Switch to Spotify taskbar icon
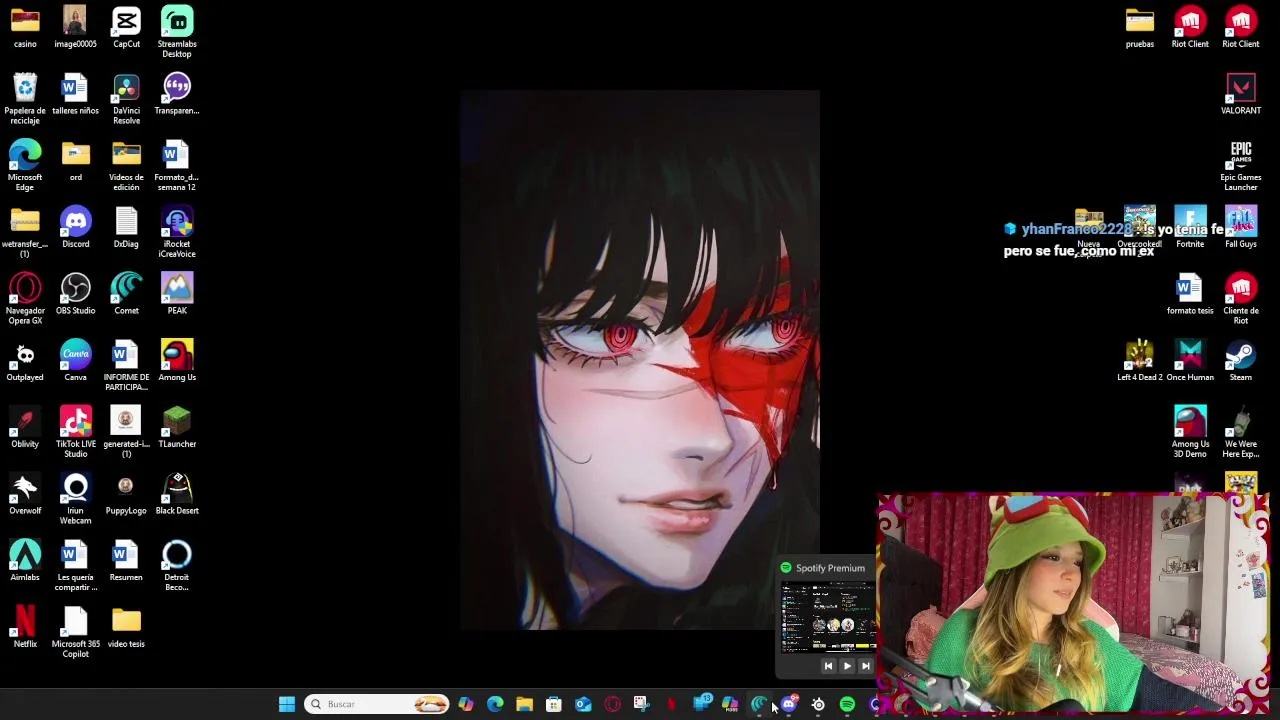The height and width of the screenshot is (720, 1280). click(847, 704)
